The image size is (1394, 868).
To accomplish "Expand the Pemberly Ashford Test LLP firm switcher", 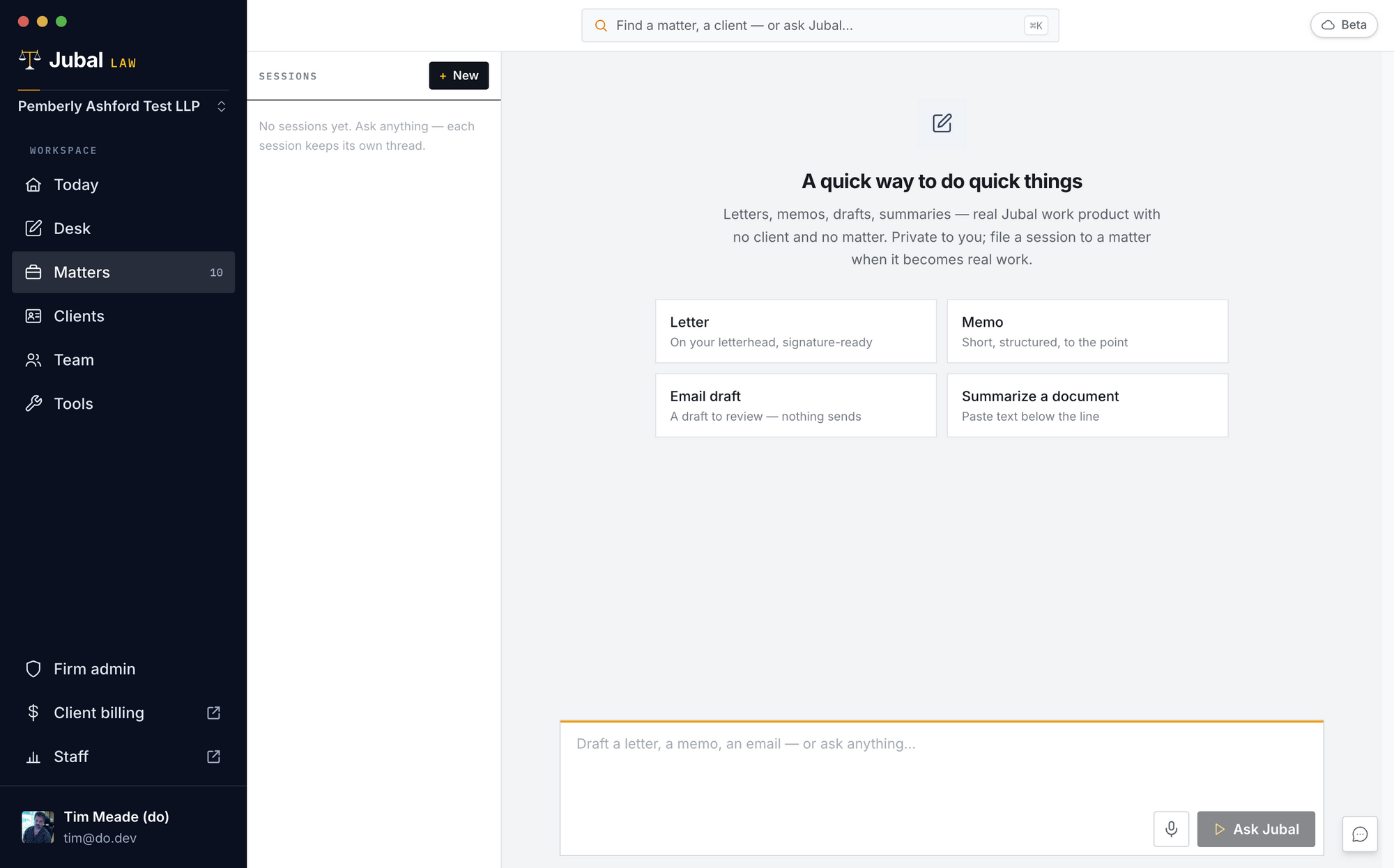I will click(123, 106).
